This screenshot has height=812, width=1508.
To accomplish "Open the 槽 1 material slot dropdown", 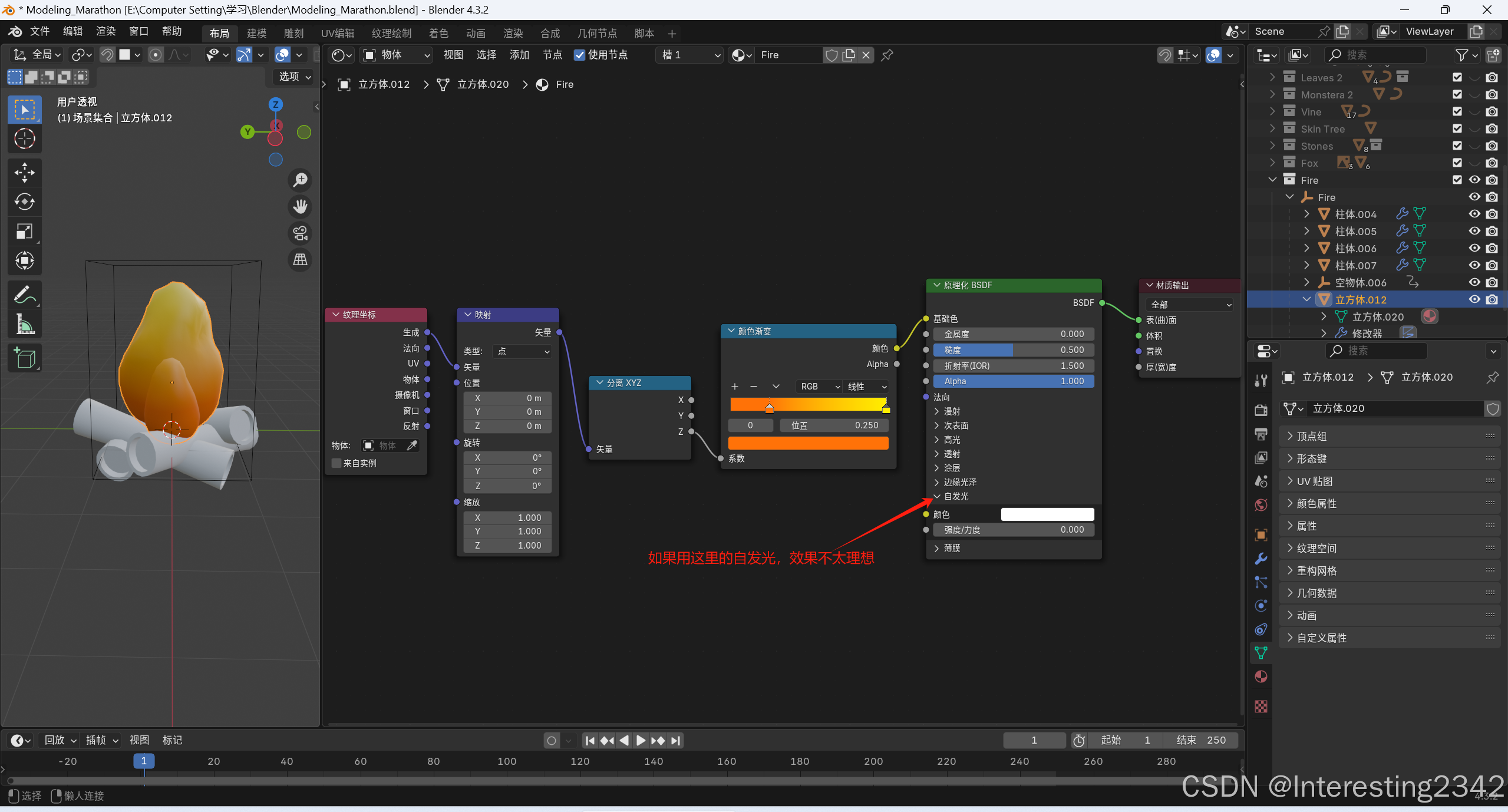I will pos(689,55).
